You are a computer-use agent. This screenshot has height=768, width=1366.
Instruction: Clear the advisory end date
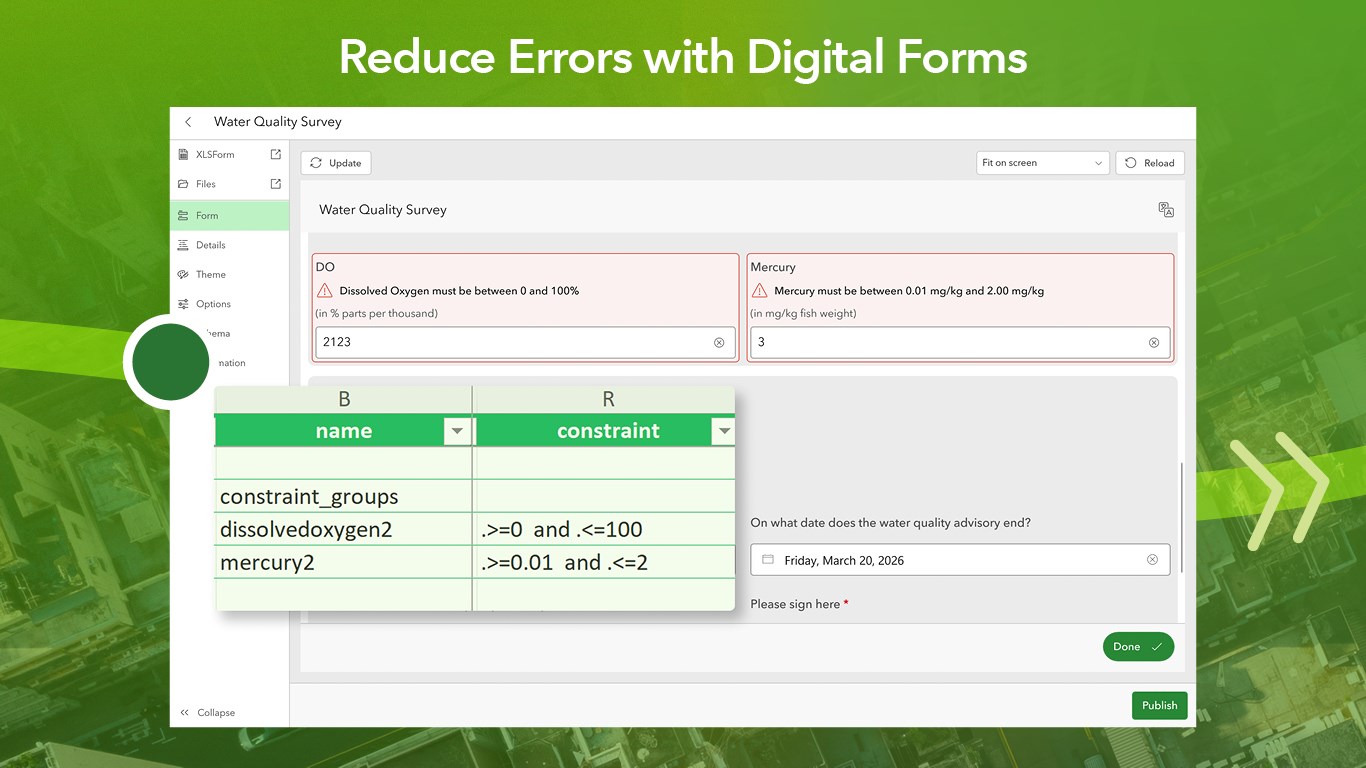click(x=1152, y=560)
